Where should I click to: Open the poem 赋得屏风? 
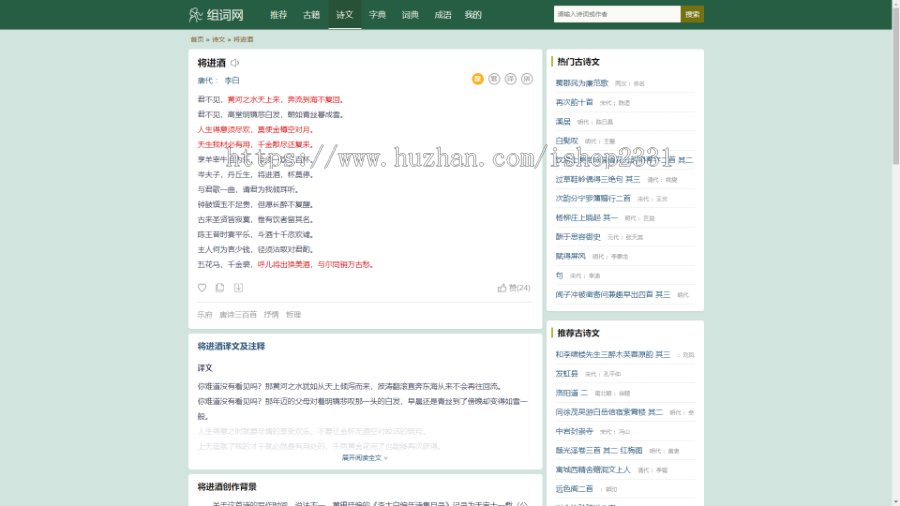coord(570,256)
